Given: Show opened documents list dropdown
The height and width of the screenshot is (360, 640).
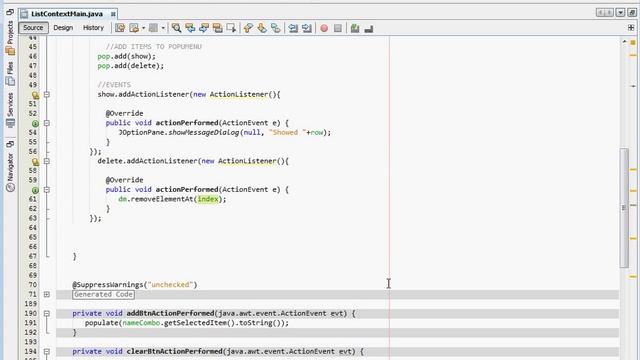Looking at the screenshot, I should click(620, 13).
